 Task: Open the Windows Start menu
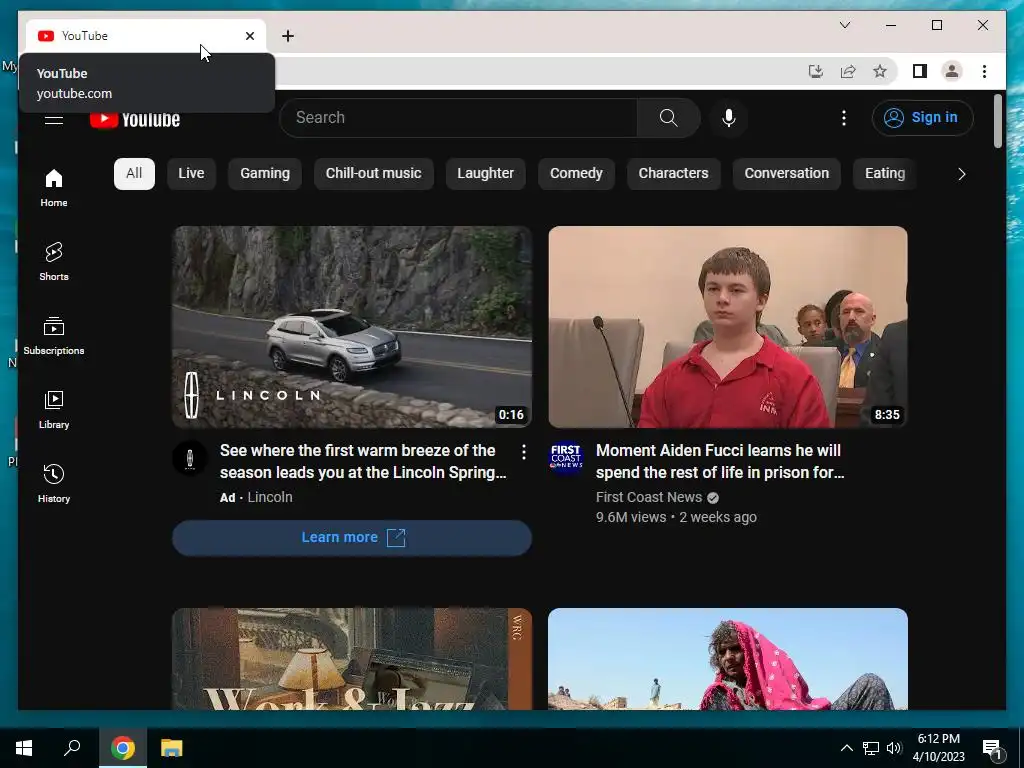pyautogui.click(x=24, y=748)
